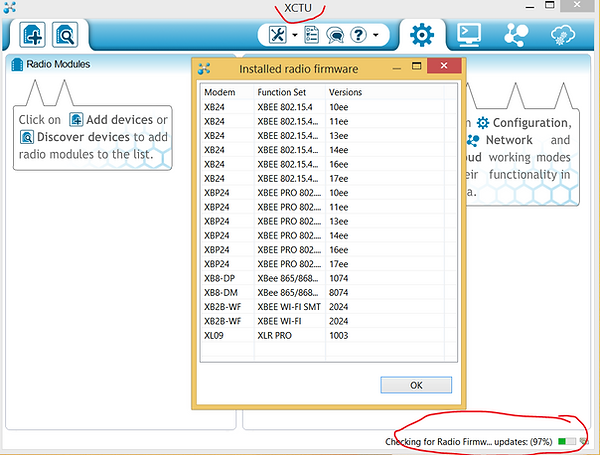Click the Modem column header
This screenshot has height=455, width=600.
[x=227, y=92]
